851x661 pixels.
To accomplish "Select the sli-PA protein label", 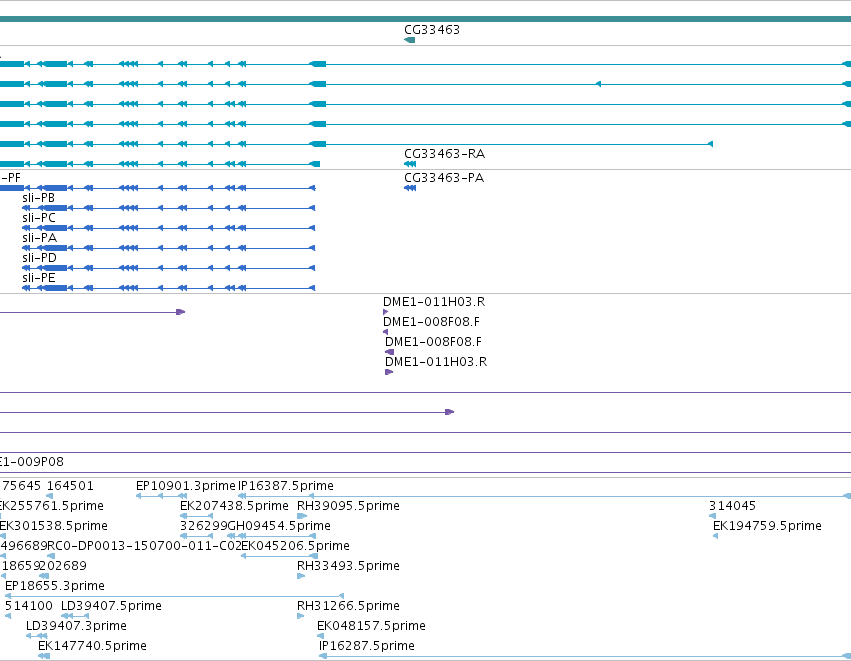I will coord(40,238).
